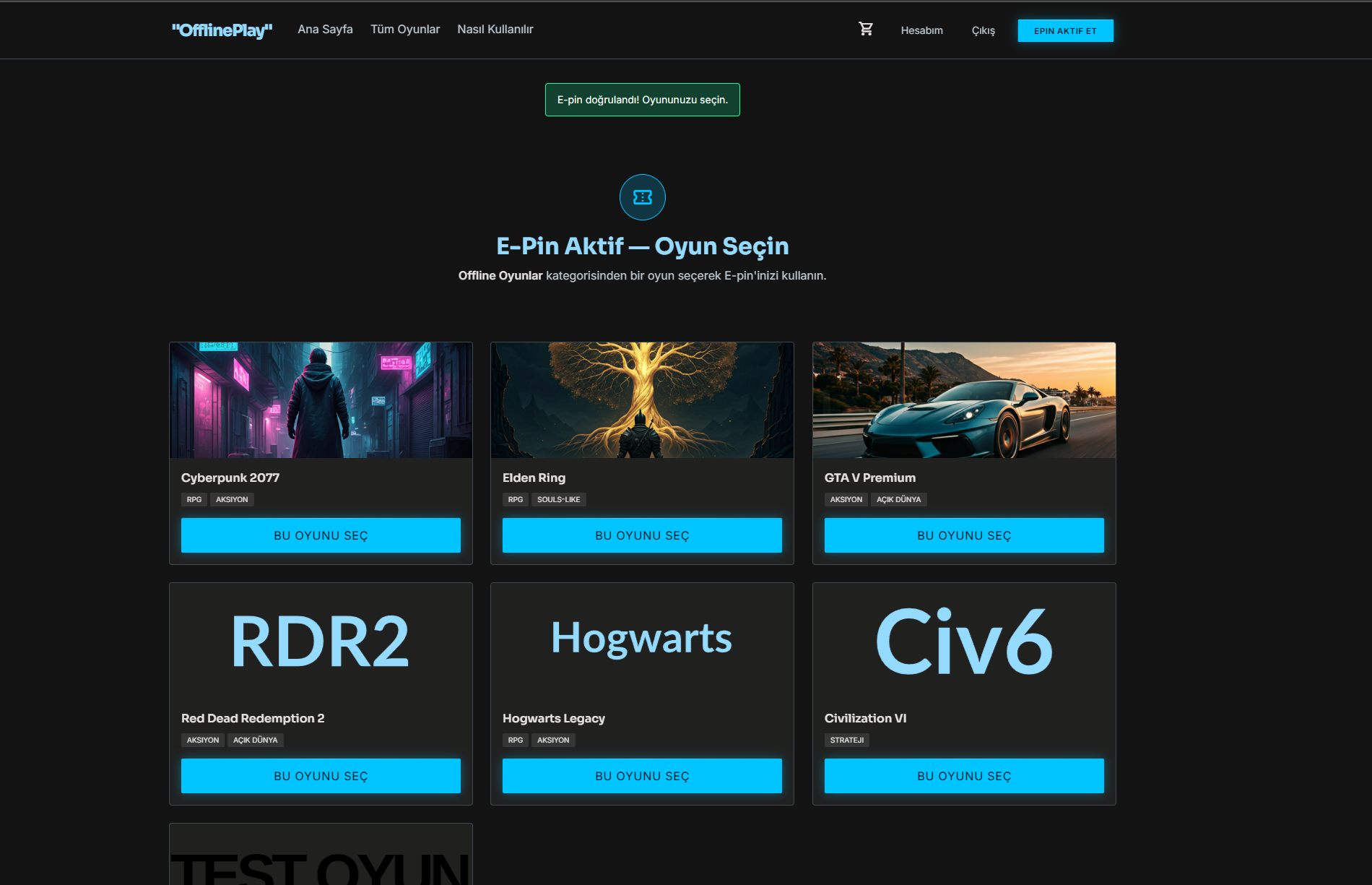Click the OfflinePlay logo
1372x885 pixels.
coord(222,30)
